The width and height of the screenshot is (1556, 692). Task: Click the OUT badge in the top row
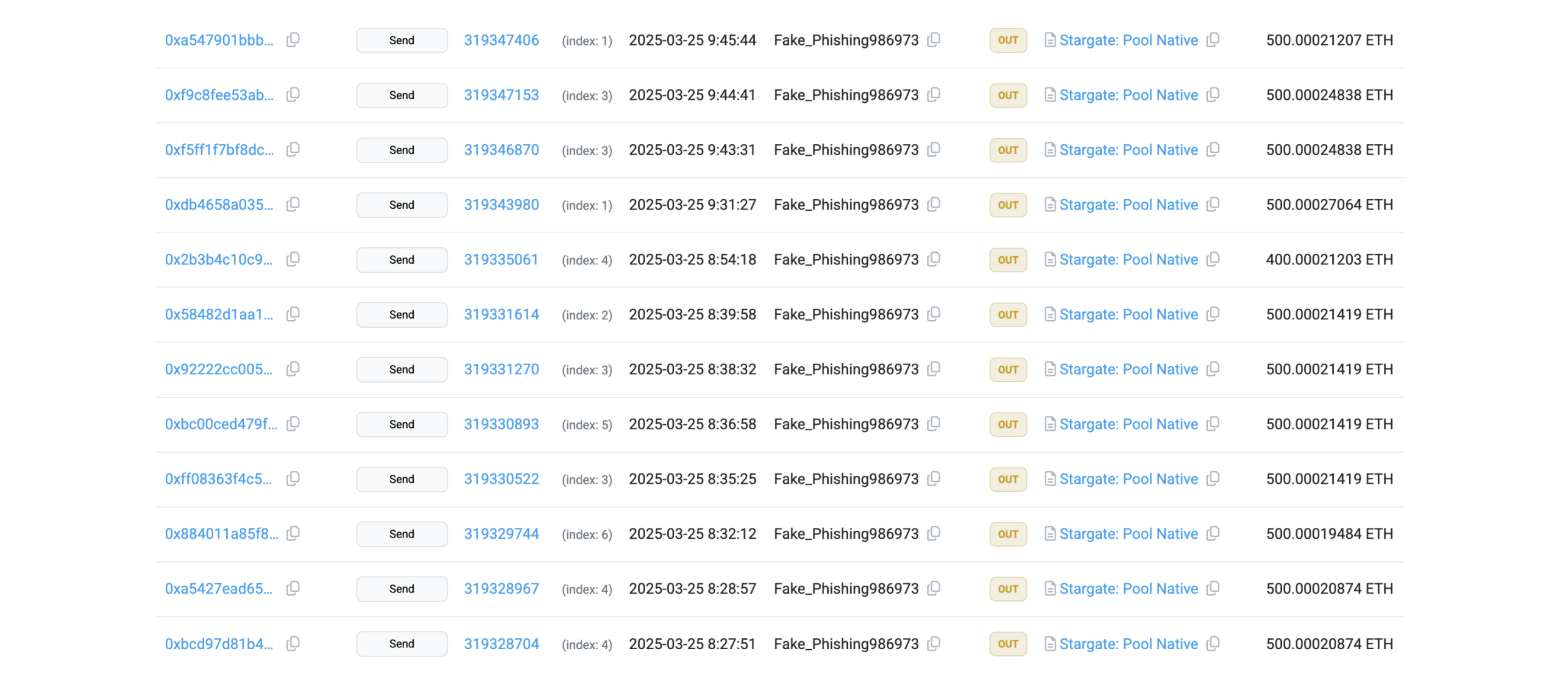(1008, 40)
